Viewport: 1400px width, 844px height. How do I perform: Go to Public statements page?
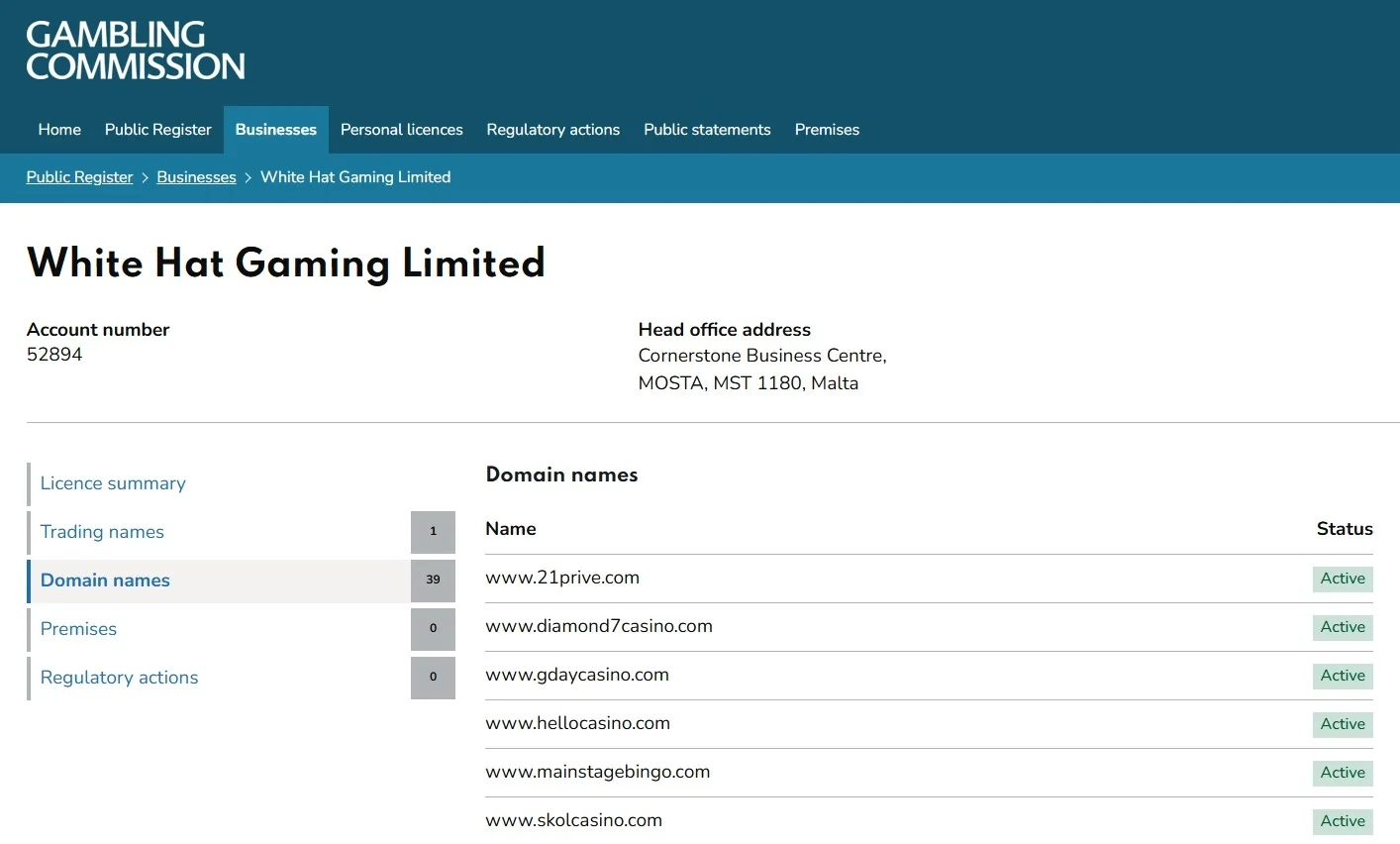click(x=707, y=130)
